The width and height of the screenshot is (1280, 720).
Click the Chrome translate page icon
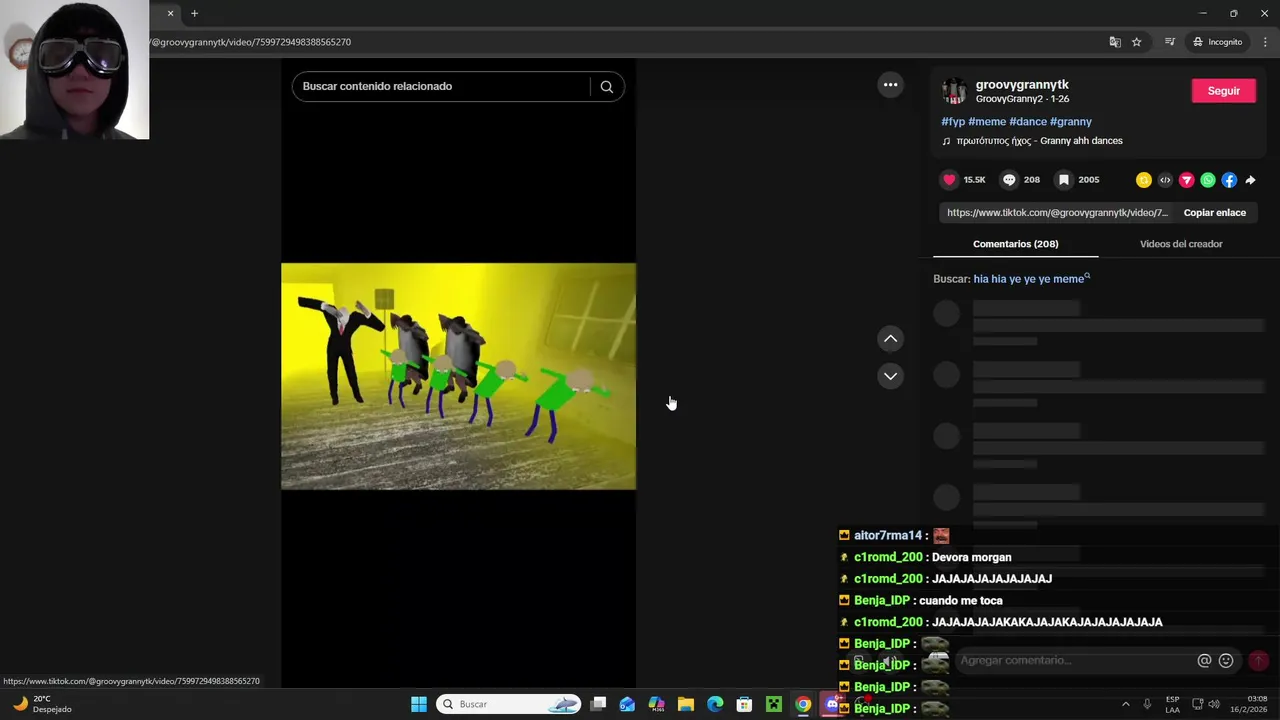[1115, 42]
